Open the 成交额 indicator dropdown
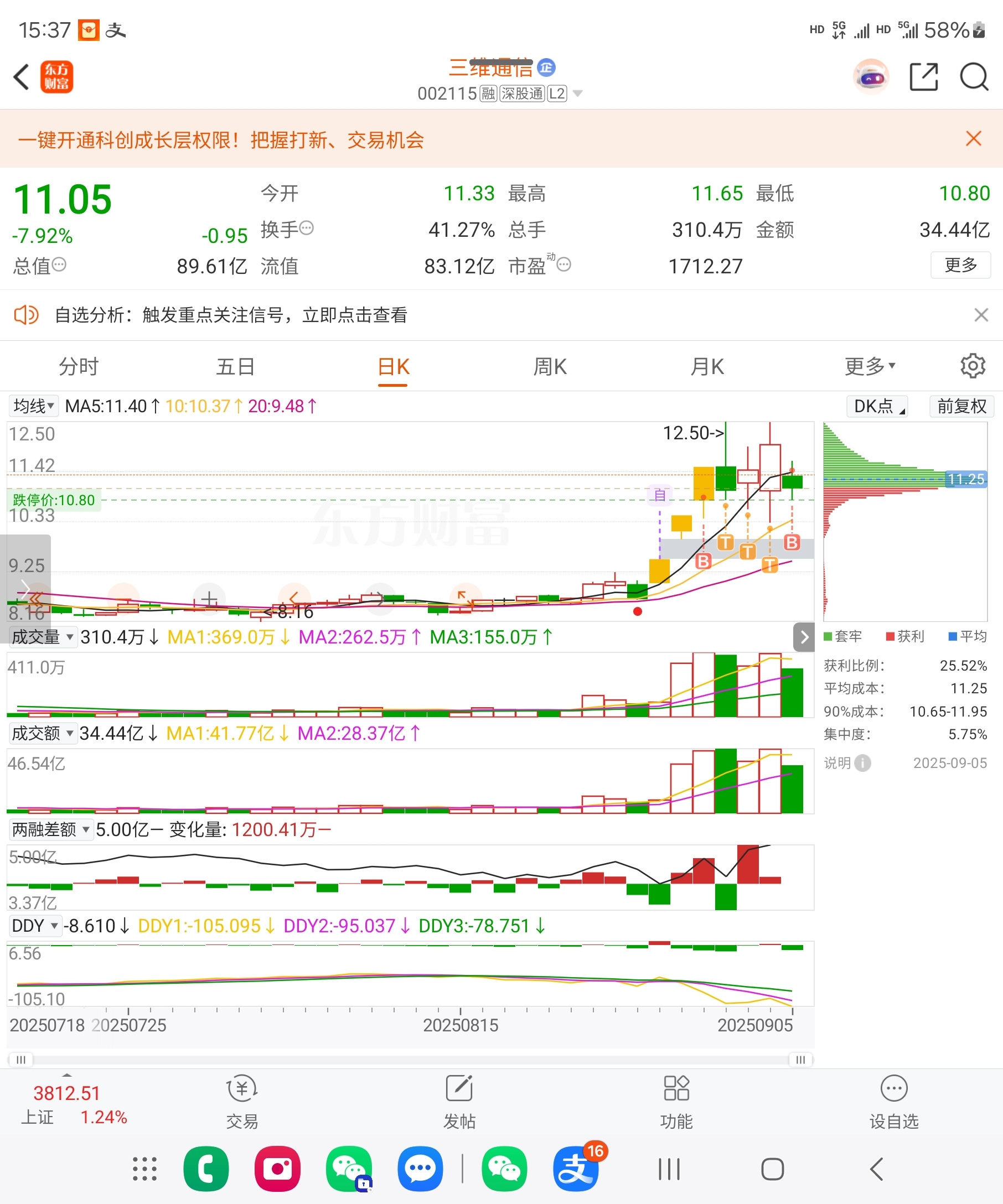This screenshot has width=1003, height=1204. tap(43, 733)
